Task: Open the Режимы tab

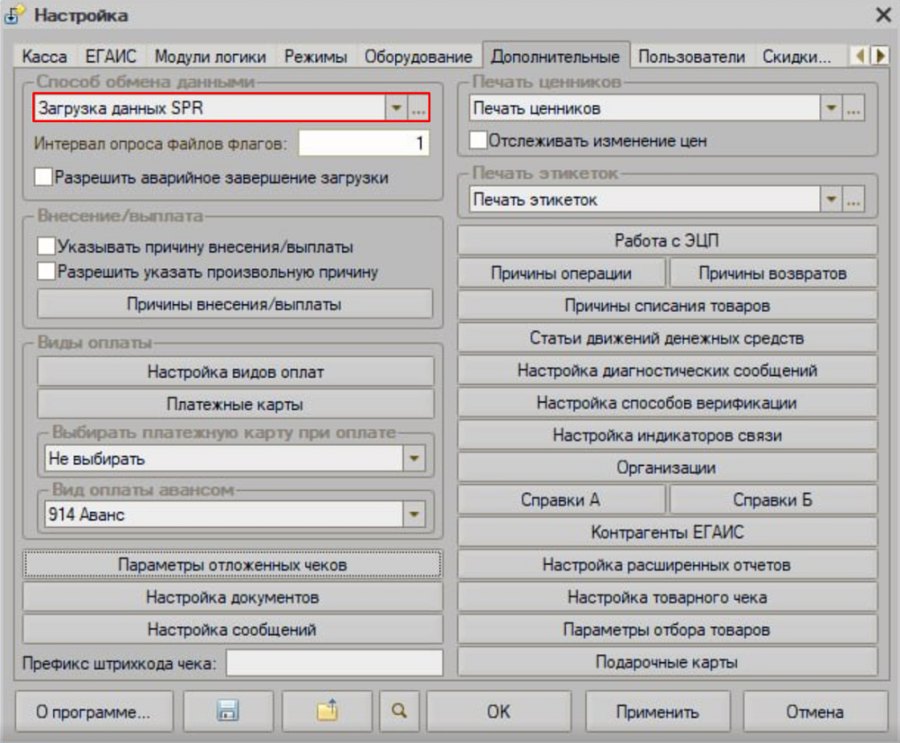Action: click(315, 56)
